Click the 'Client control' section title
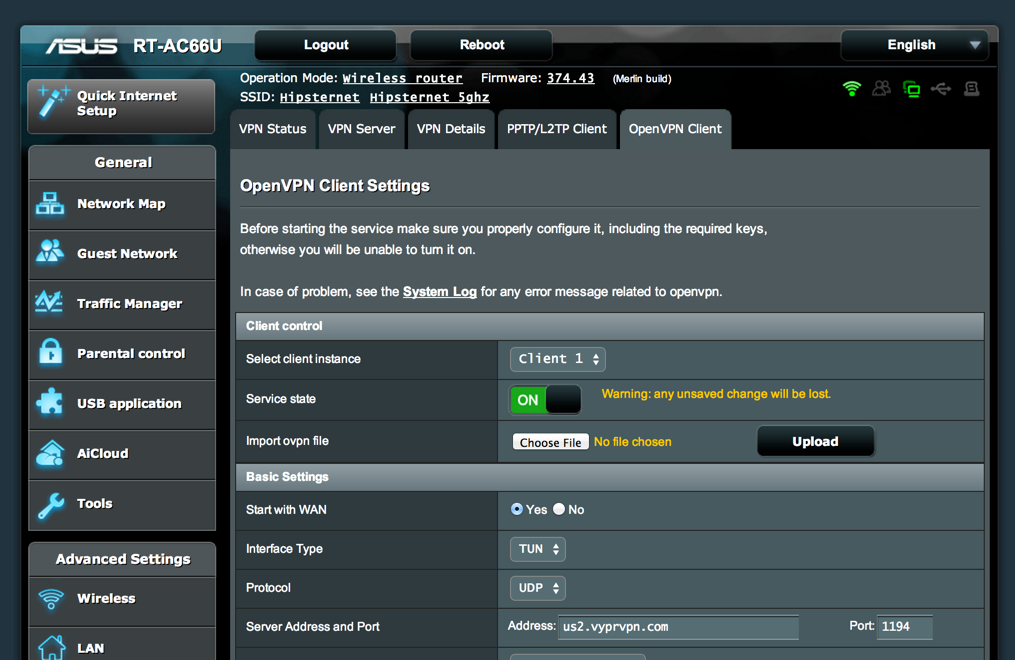1015x660 pixels. pos(284,326)
